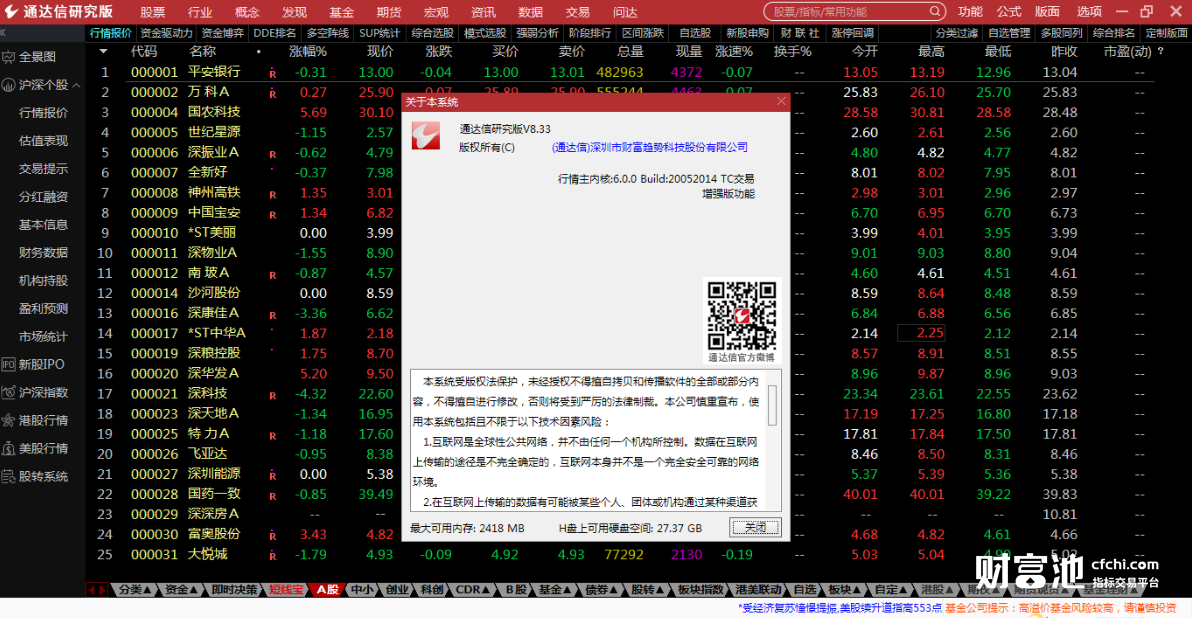Open 机构持股 in the sidebar
The width and height of the screenshot is (1192, 618).
click(x=43, y=280)
